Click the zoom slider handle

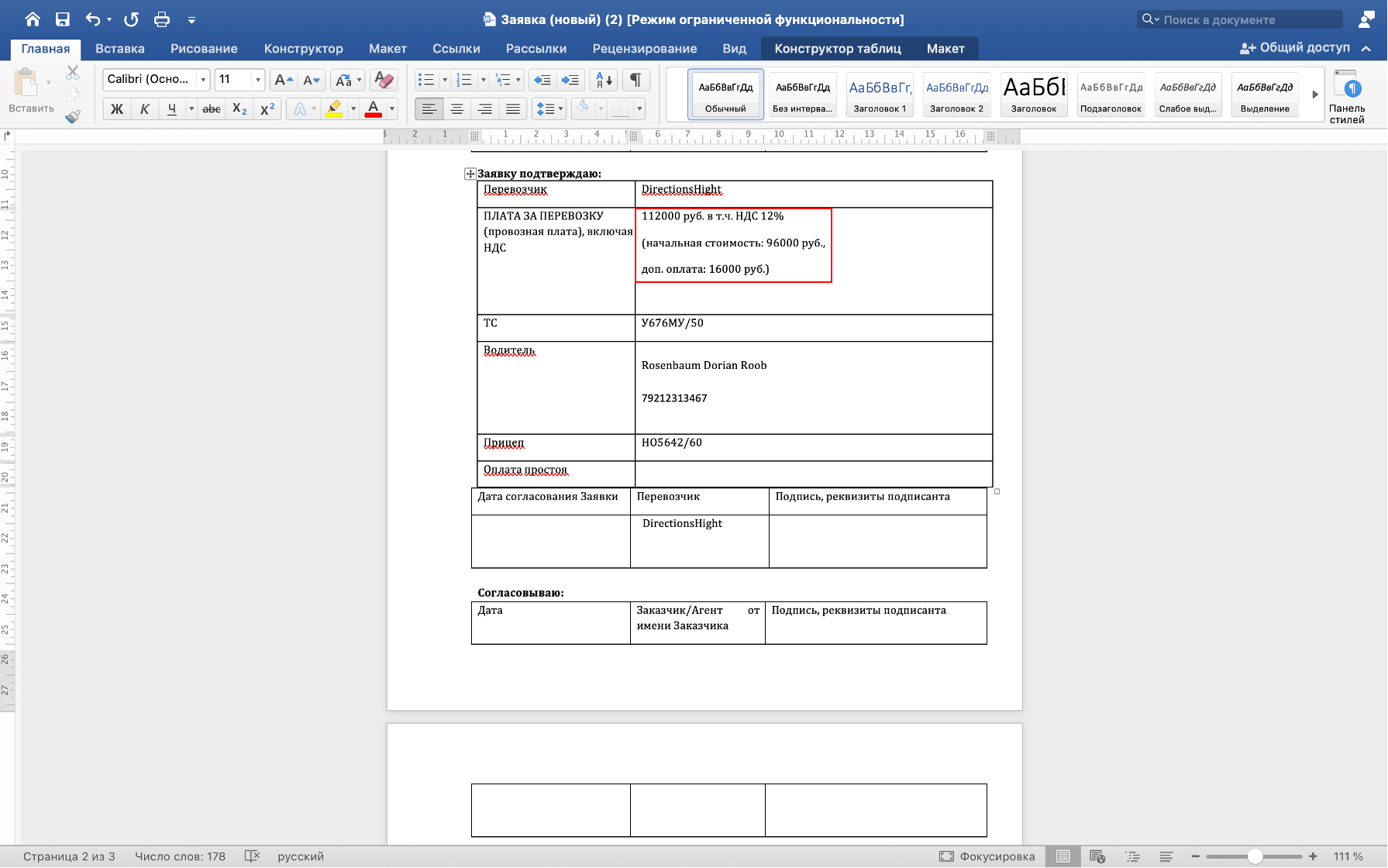(1255, 856)
